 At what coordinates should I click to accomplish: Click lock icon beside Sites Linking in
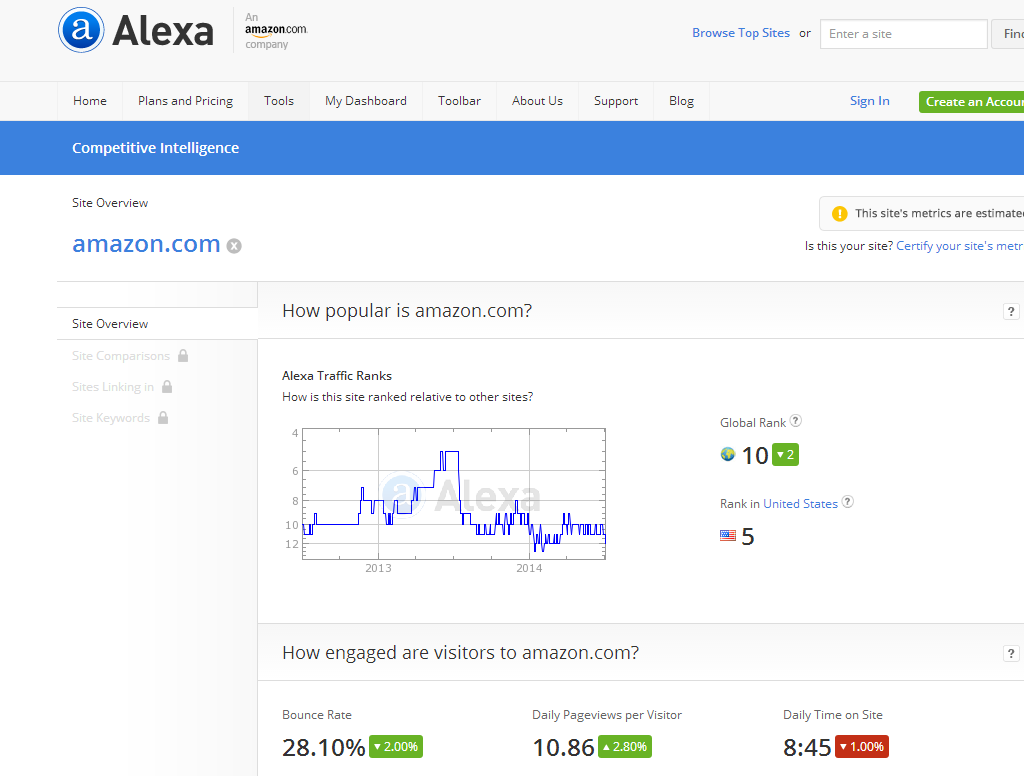coord(167,387)
